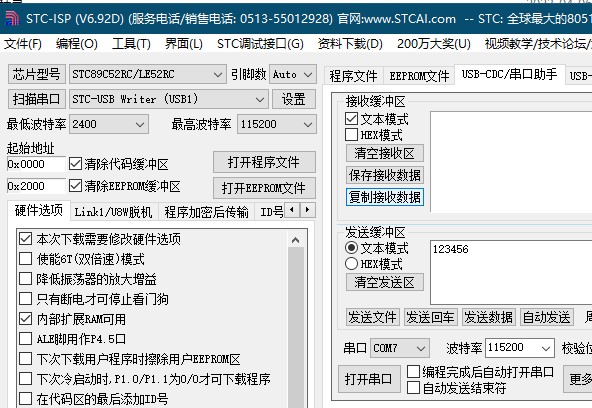592x408 pixels.
Task: Click 清空接收区 button
Action: pyautogui.click(x=384, y=153)
